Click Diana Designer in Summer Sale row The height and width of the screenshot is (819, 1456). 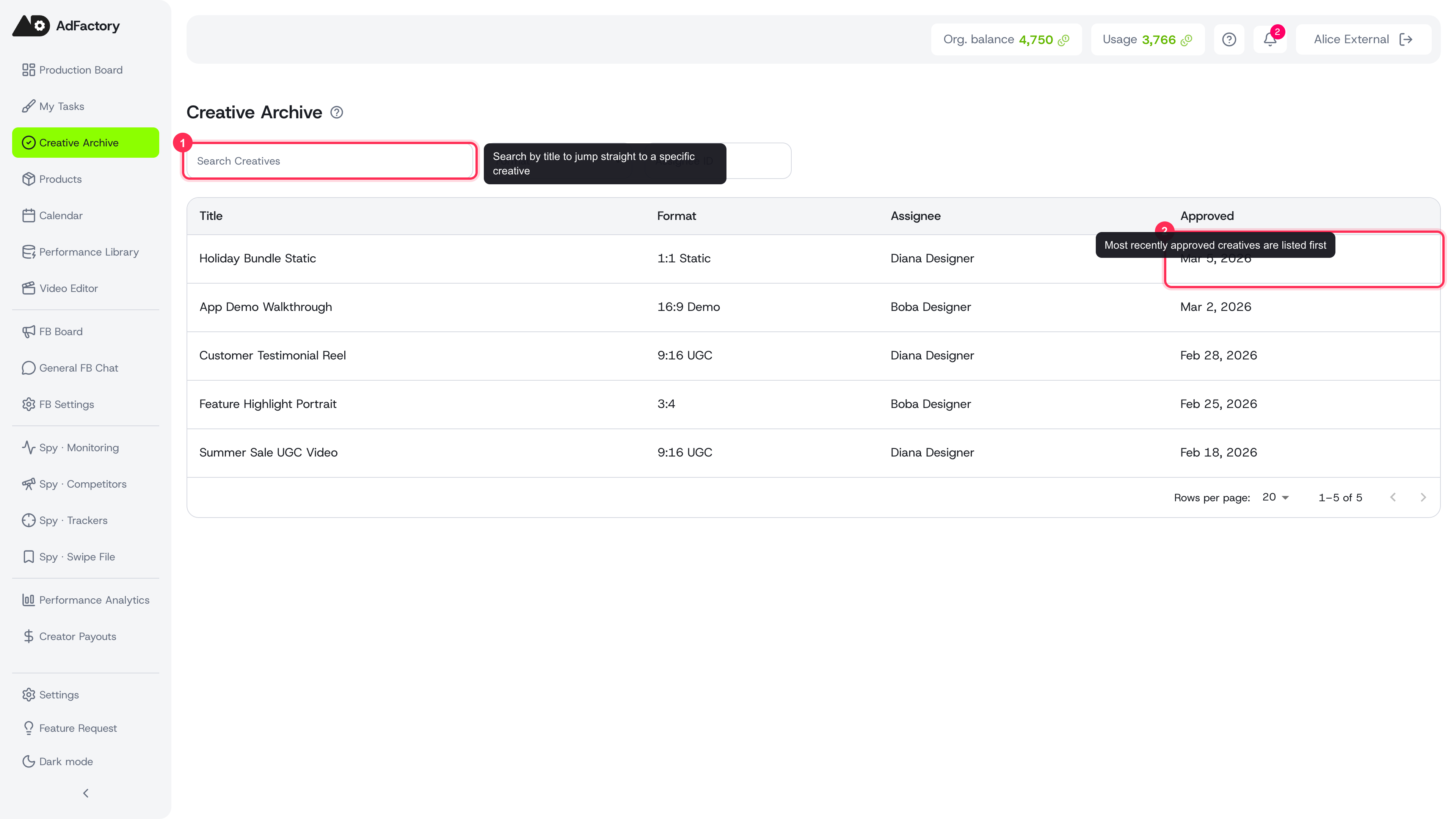(x=932, y=453)
